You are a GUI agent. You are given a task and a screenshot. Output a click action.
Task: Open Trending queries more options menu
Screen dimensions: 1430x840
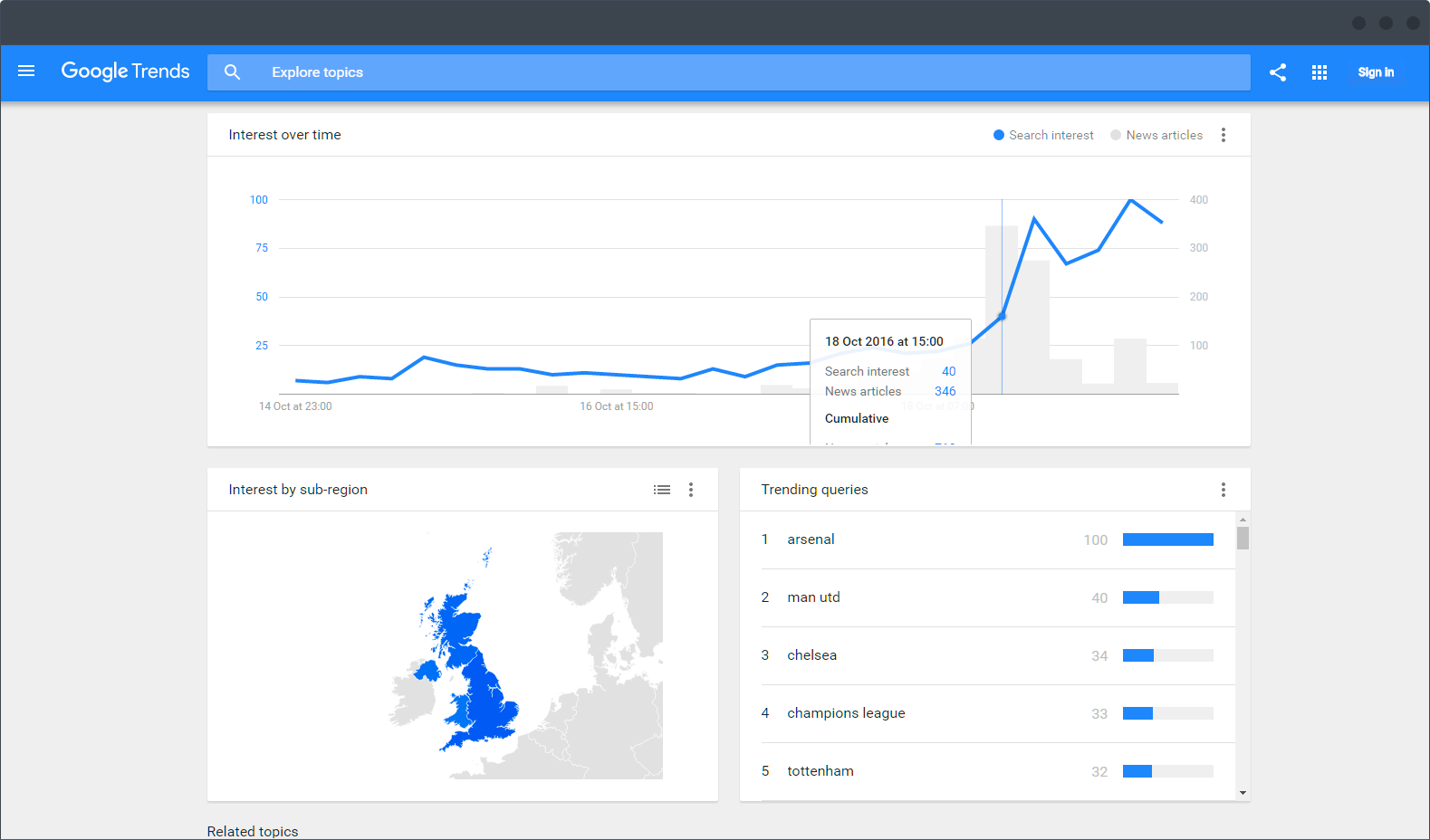pos(1224,490)
